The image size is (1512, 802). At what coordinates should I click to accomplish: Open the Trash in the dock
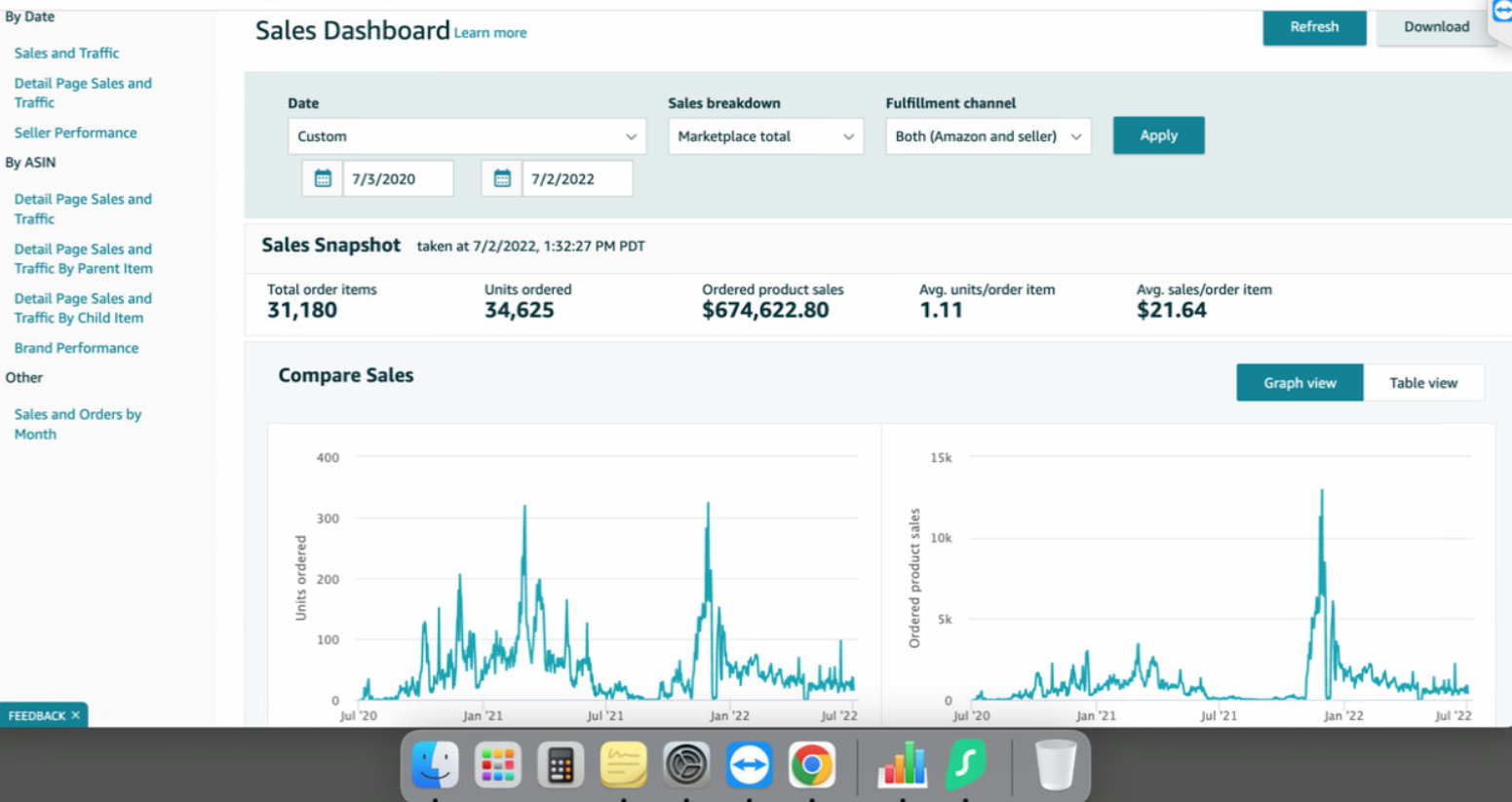(1054, 765)
